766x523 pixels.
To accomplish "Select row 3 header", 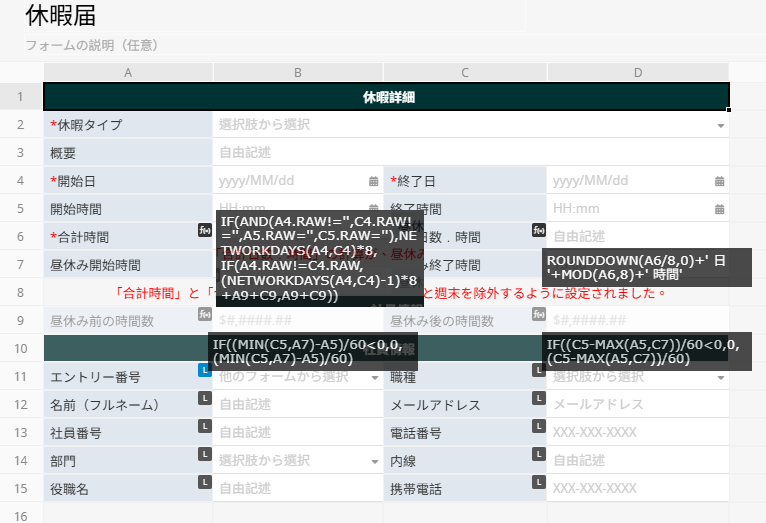I will click(x=20, y=153).
